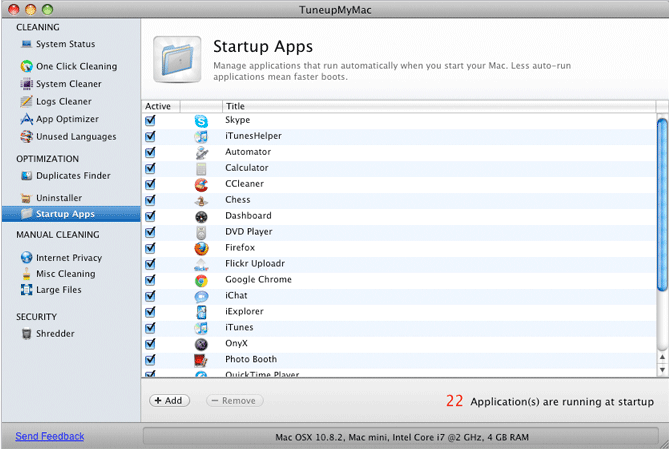Click the Skype app icon in list
Image resolution: width=669 pixels, height=449 pixels.
(201, 120)
